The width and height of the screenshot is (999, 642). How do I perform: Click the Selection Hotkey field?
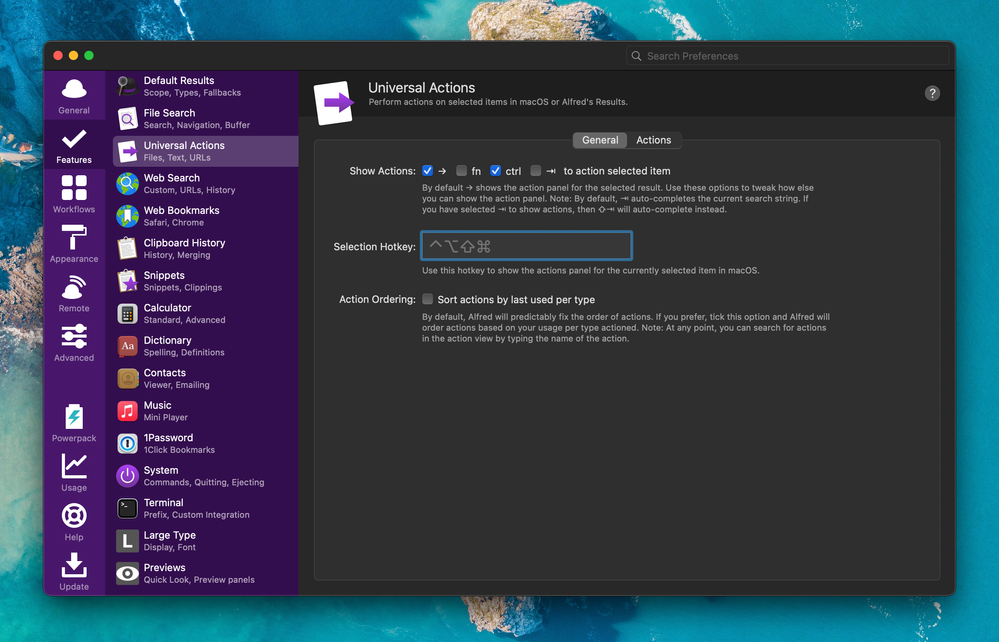(x=526, y=246)
